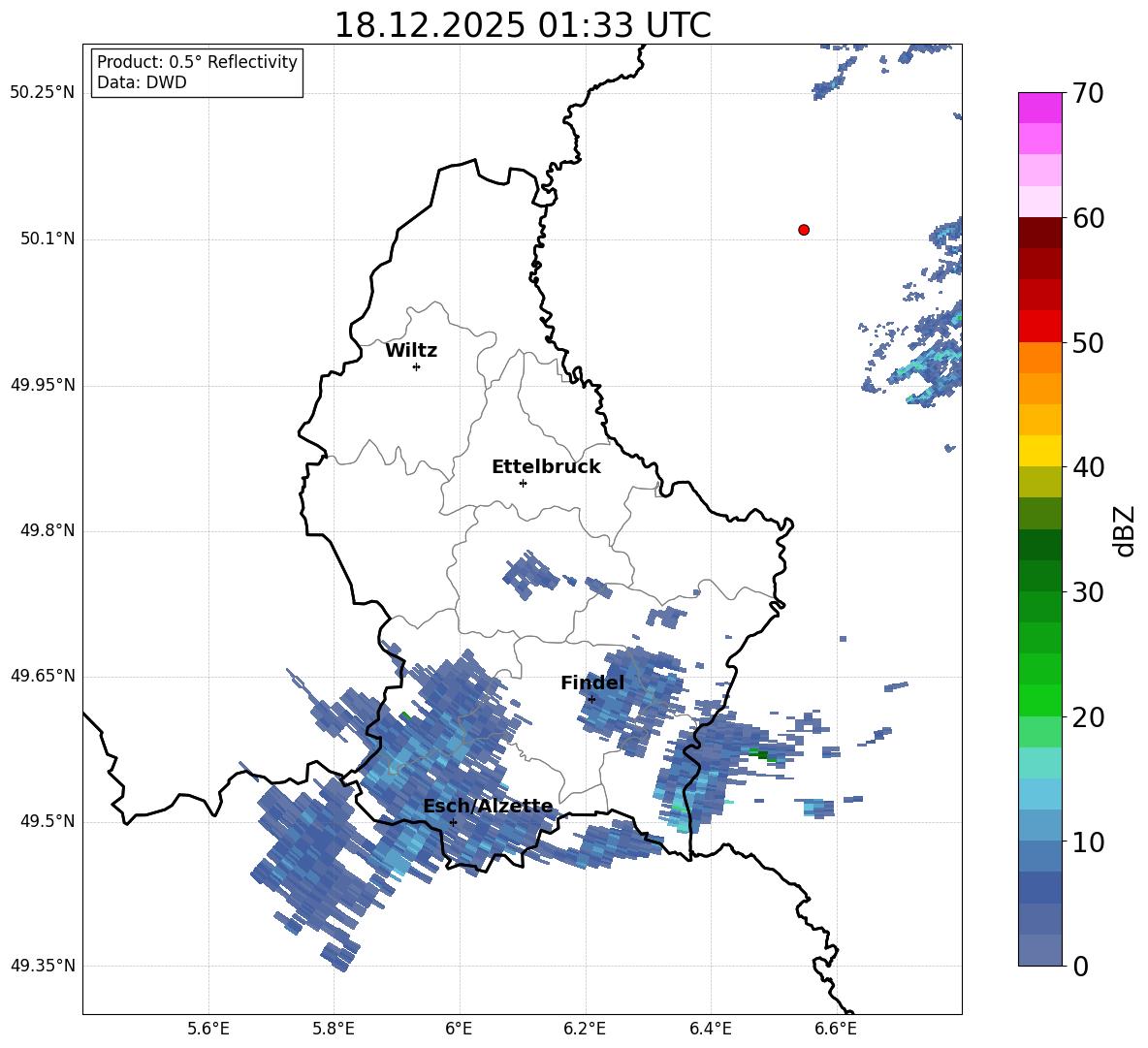Click the 49.65°N latitude label
1148x1048 pixels.
42,675
